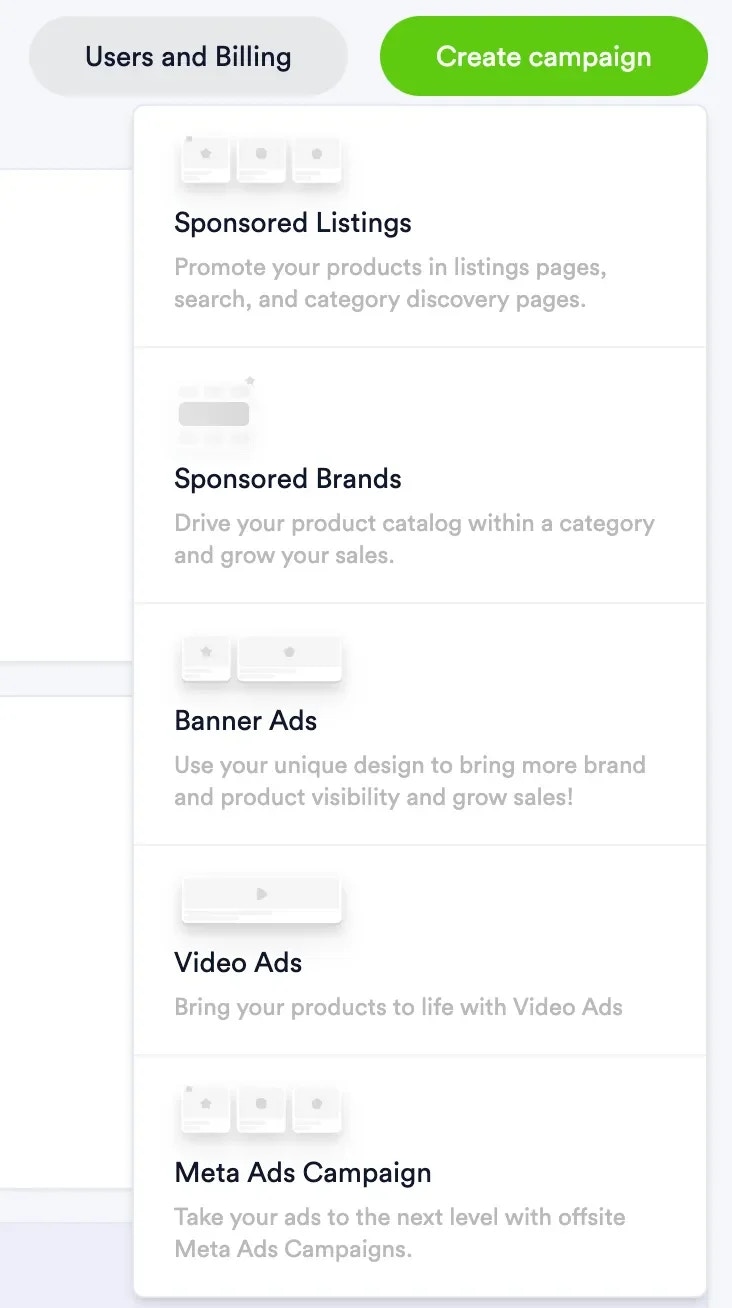Click the Meta Ads Campaign description
Image resolution: width=732 pixels, height=1308 pixels.
400,1232
